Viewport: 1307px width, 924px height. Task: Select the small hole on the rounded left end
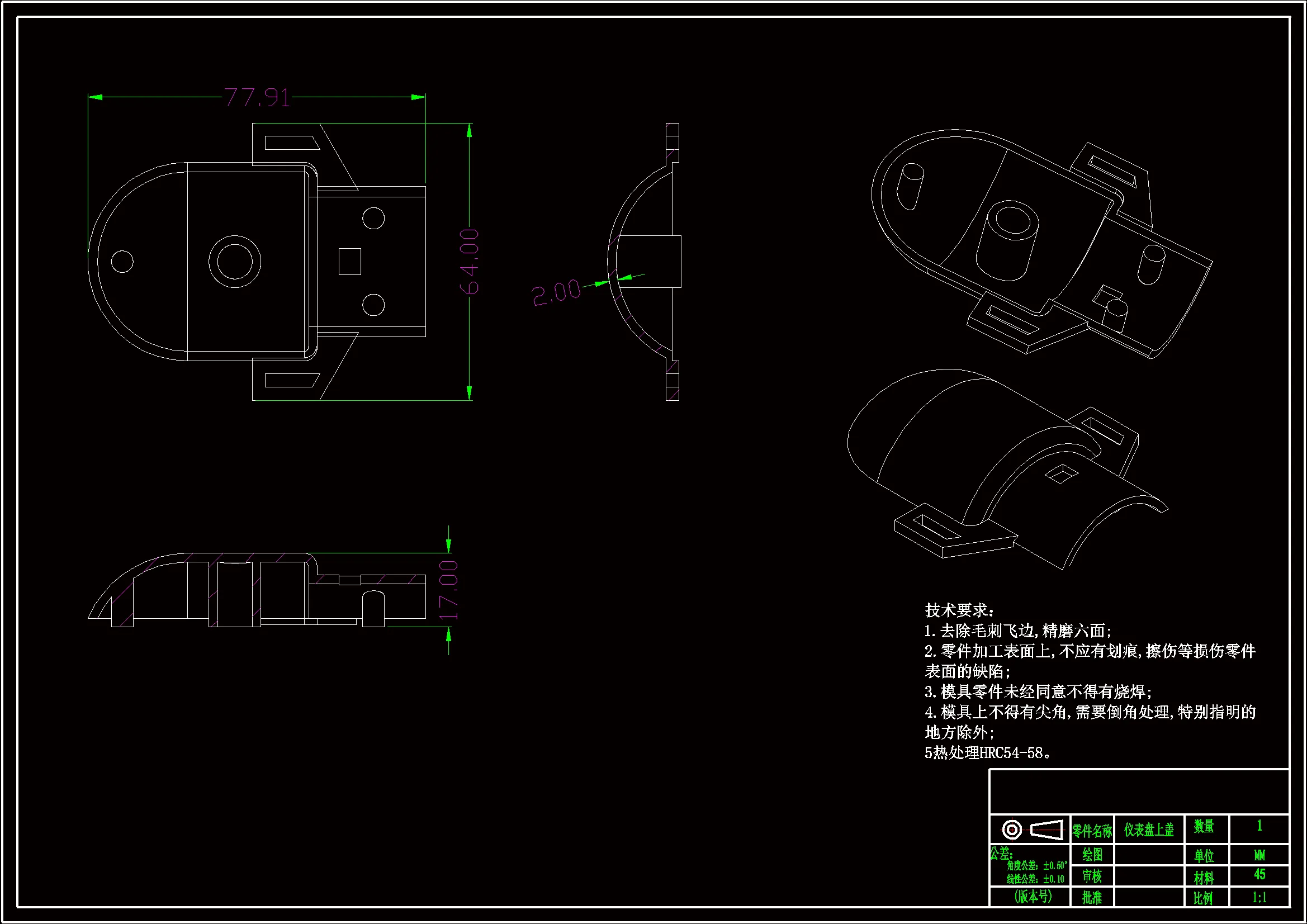(122, 261)
